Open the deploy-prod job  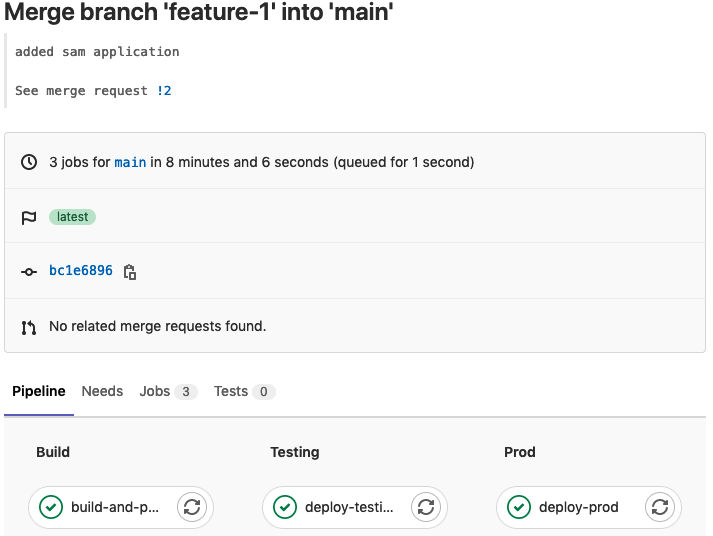coord(578,507)
